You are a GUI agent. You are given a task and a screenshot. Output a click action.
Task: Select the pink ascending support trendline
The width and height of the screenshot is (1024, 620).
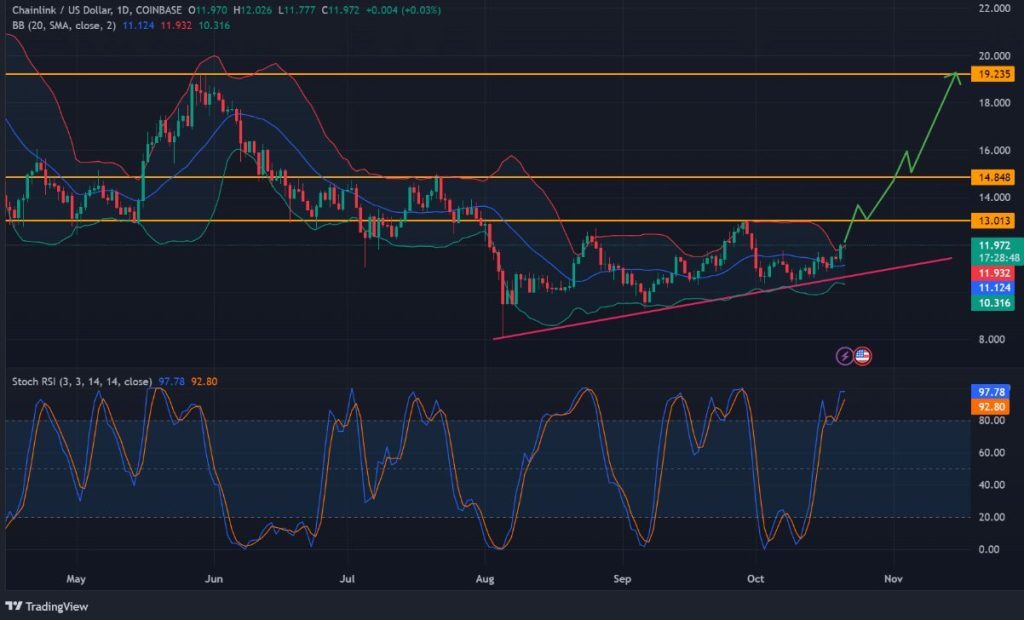tap(722, 298)
